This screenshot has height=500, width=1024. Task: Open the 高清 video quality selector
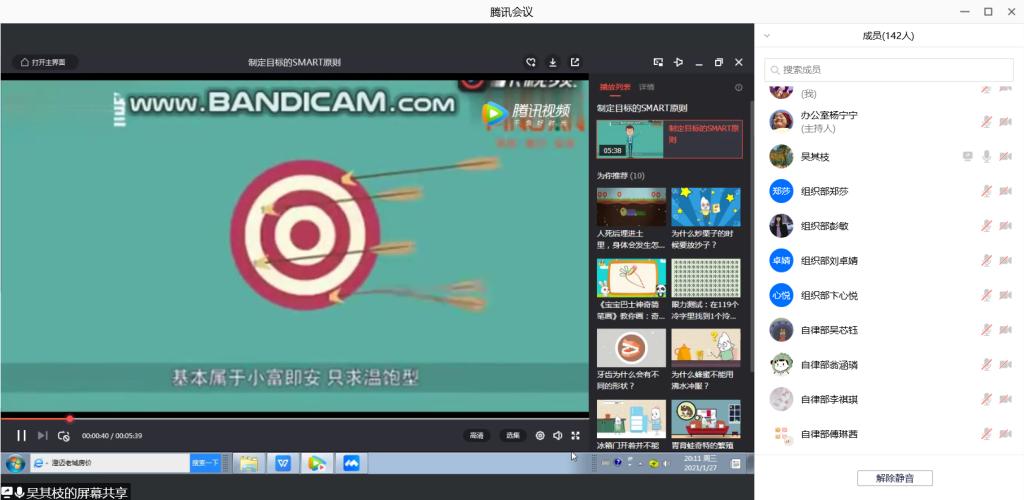point(477,435)
